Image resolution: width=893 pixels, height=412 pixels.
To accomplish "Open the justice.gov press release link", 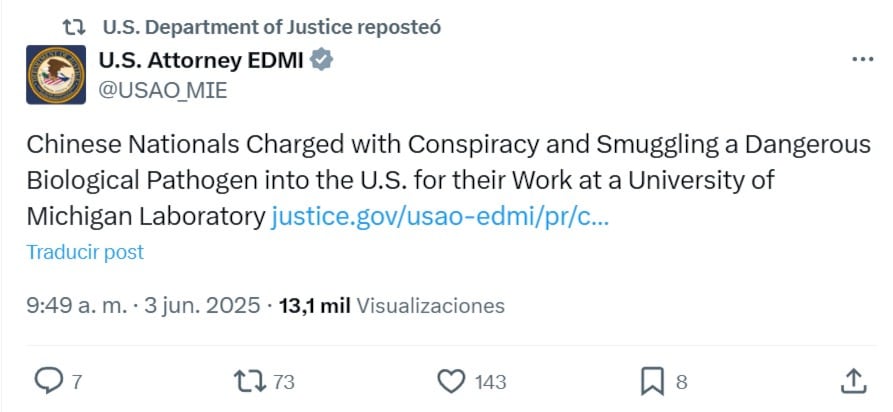I will (439, 217).
